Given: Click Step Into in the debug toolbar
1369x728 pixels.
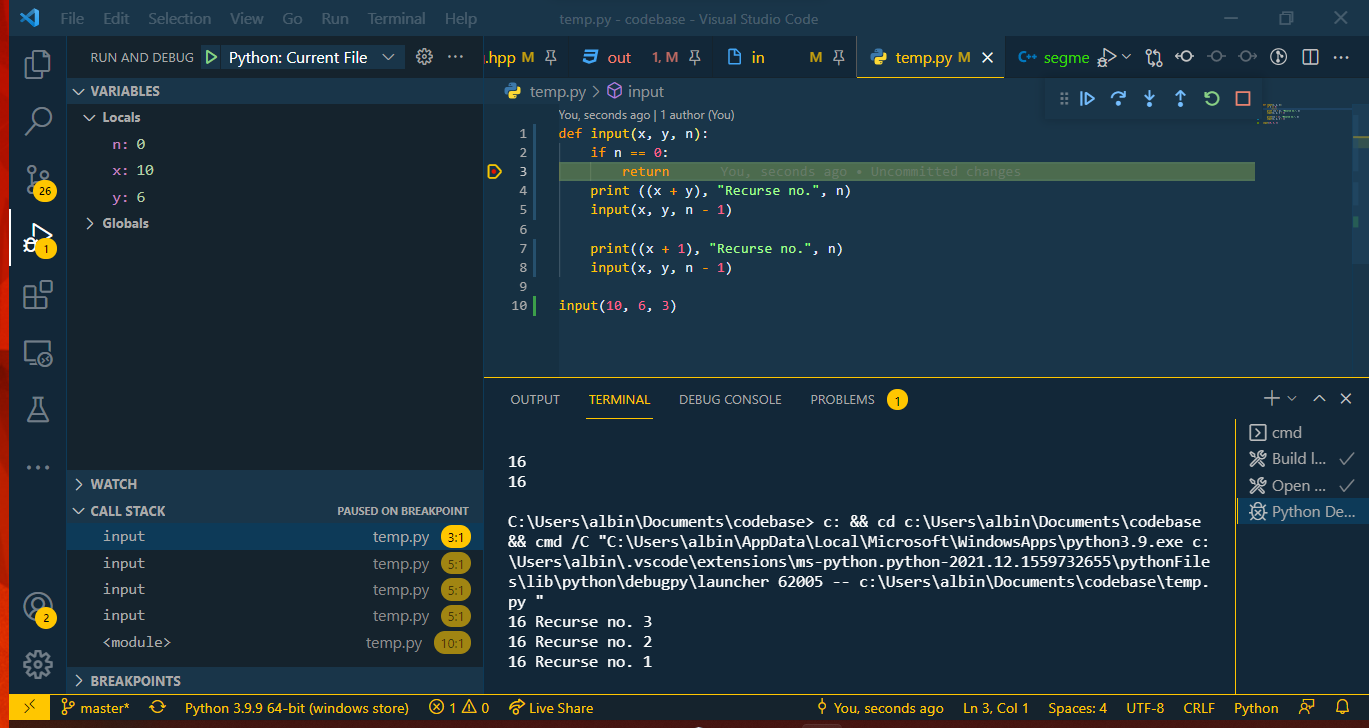Looking at the screenshot, I should [1150, 98].
